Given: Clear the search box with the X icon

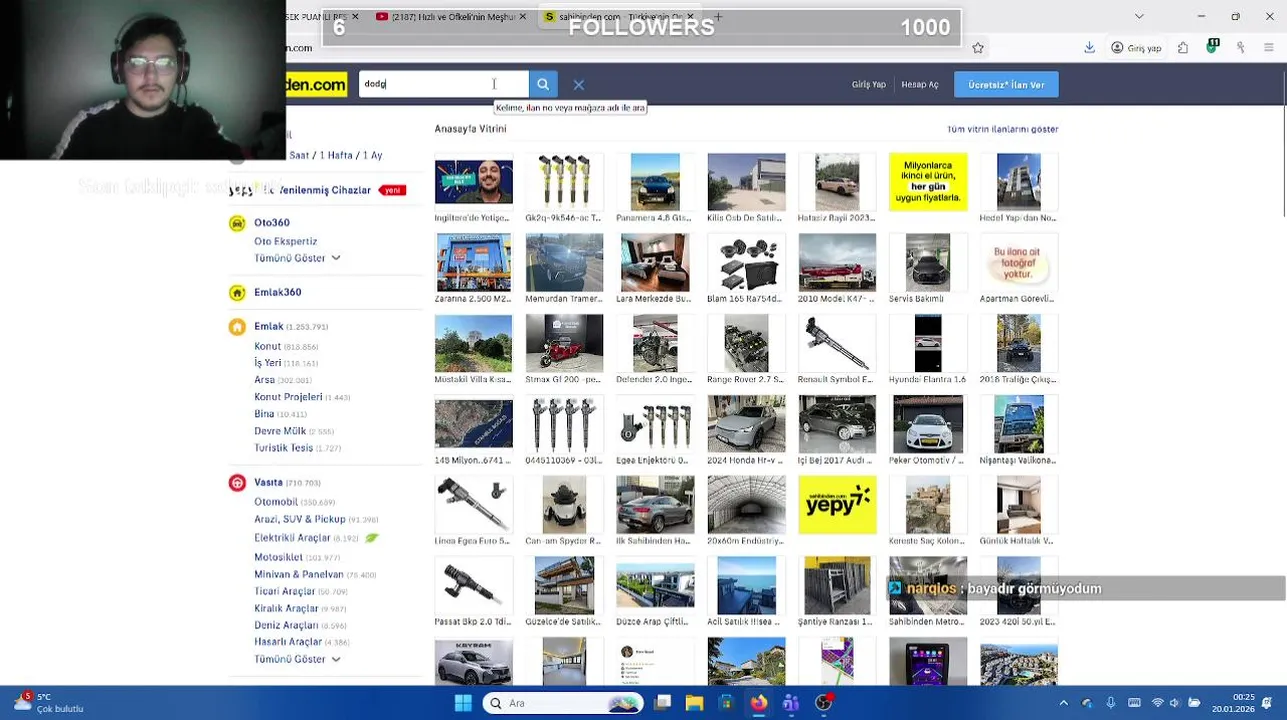Looking at the screenshot, I should pos(578,85).
